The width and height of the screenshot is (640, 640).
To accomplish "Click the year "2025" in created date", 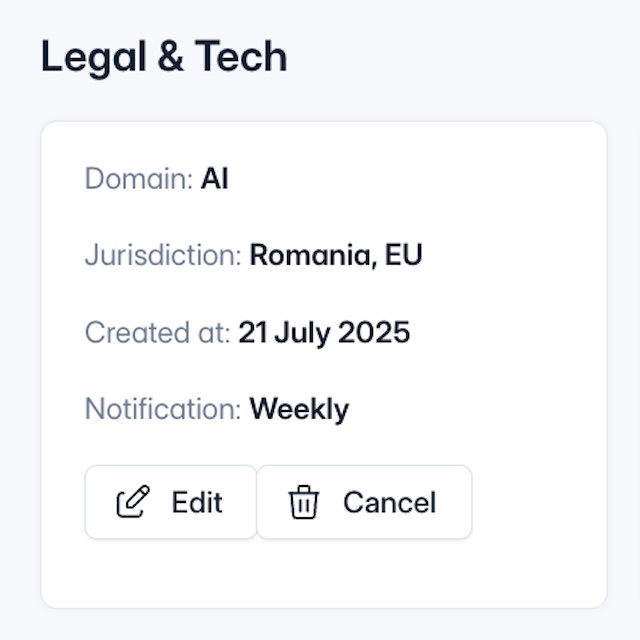I will coord(373,332).
